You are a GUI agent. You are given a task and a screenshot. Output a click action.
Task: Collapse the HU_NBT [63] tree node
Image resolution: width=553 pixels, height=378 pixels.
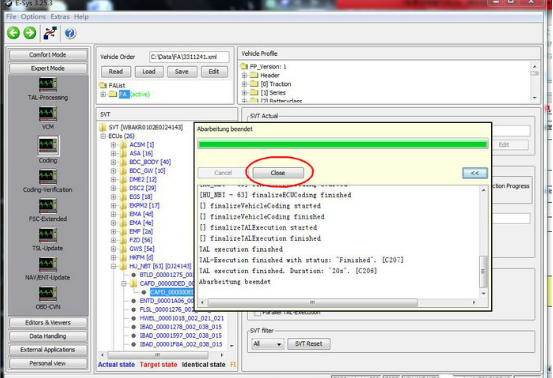click(113, 266)
